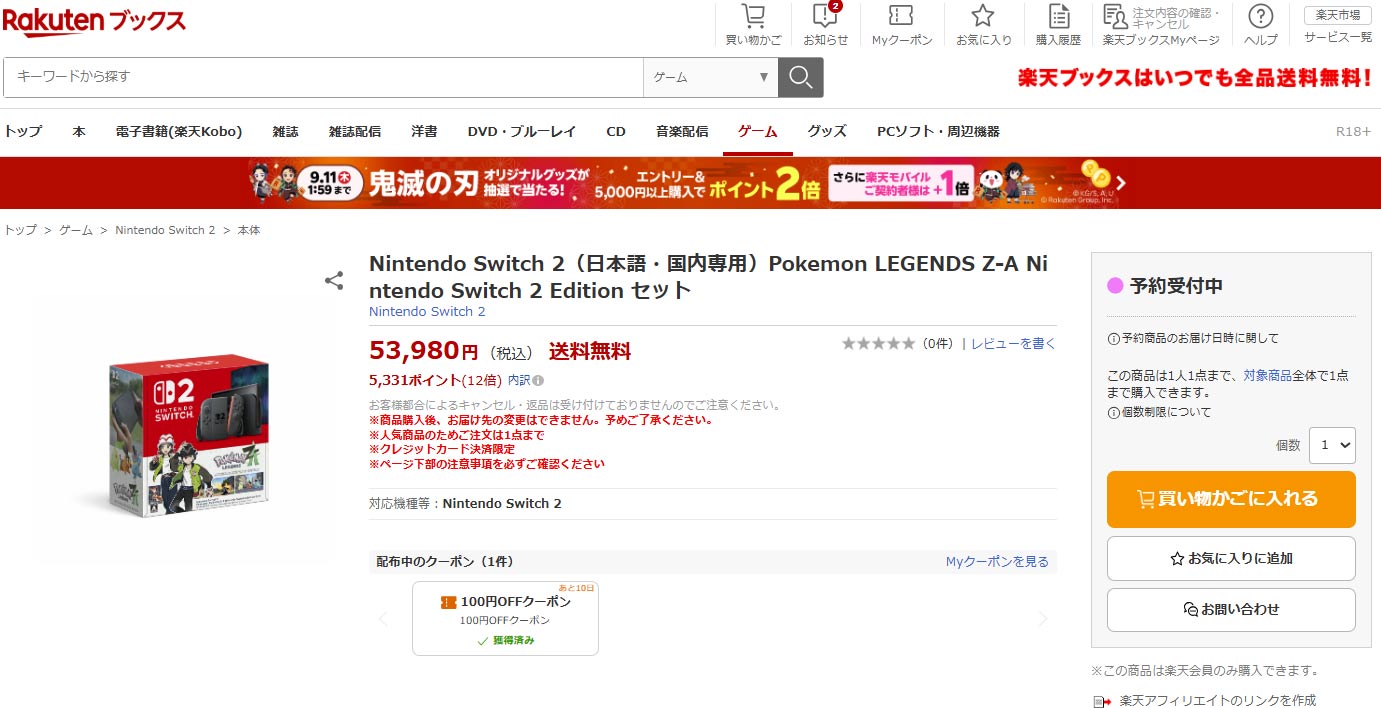Click the 内訳 points breakdown link
Viewport: 1381px width, 708px height.
[x=519, y=380]
